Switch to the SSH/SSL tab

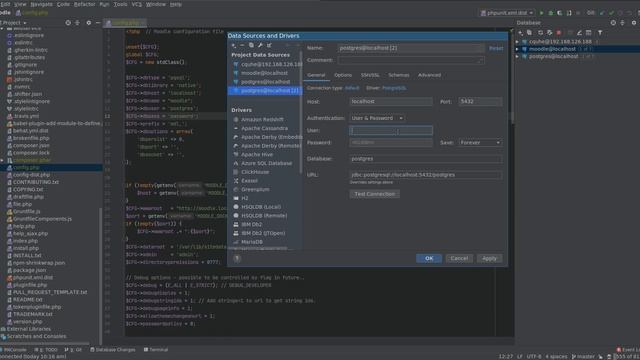coord(370,75)
